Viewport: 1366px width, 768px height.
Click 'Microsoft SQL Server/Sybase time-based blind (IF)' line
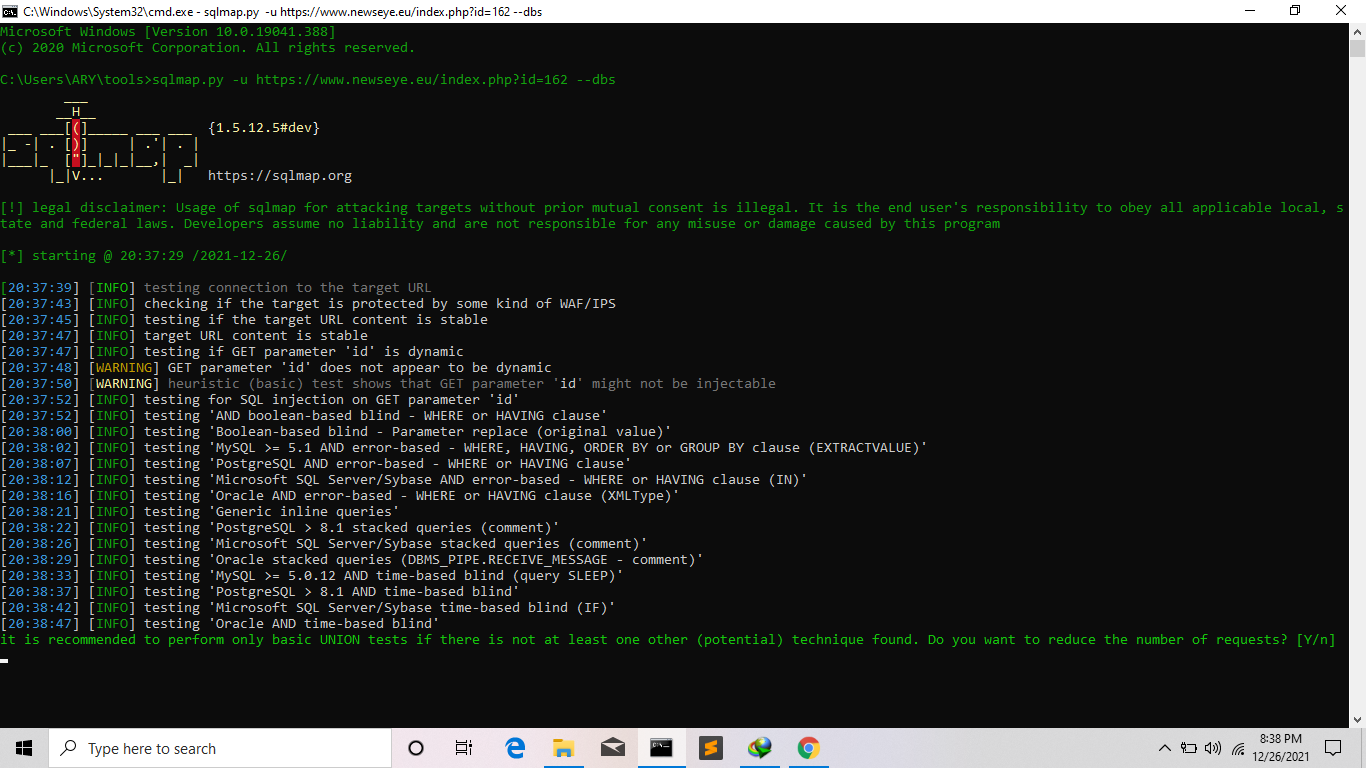(308, 608)
